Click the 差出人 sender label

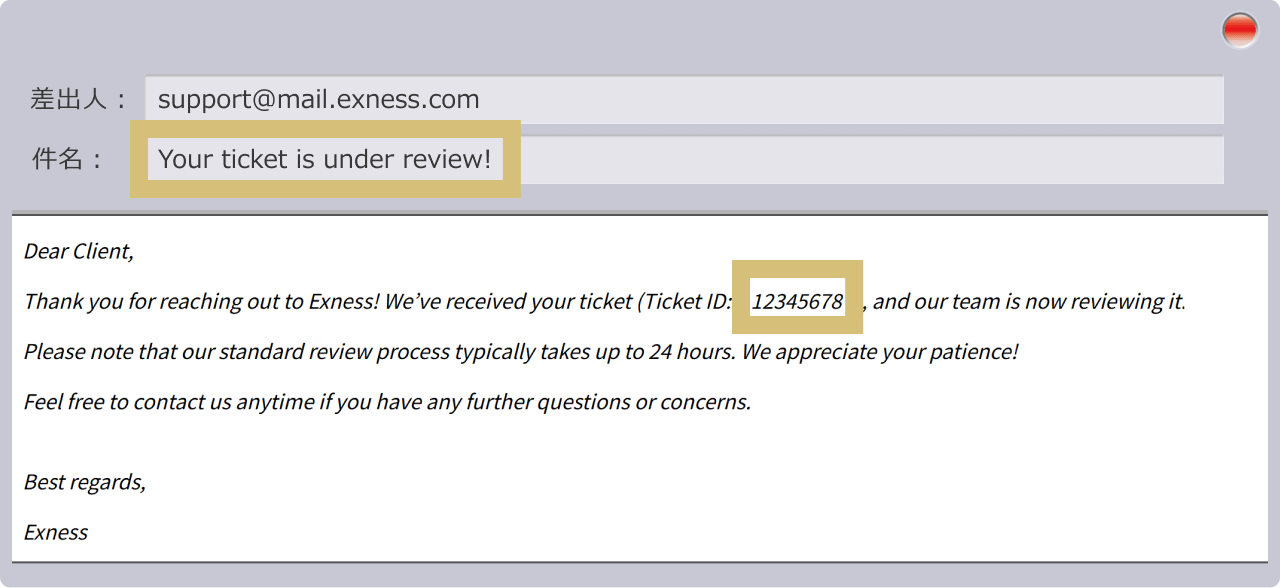pos(80,99)
